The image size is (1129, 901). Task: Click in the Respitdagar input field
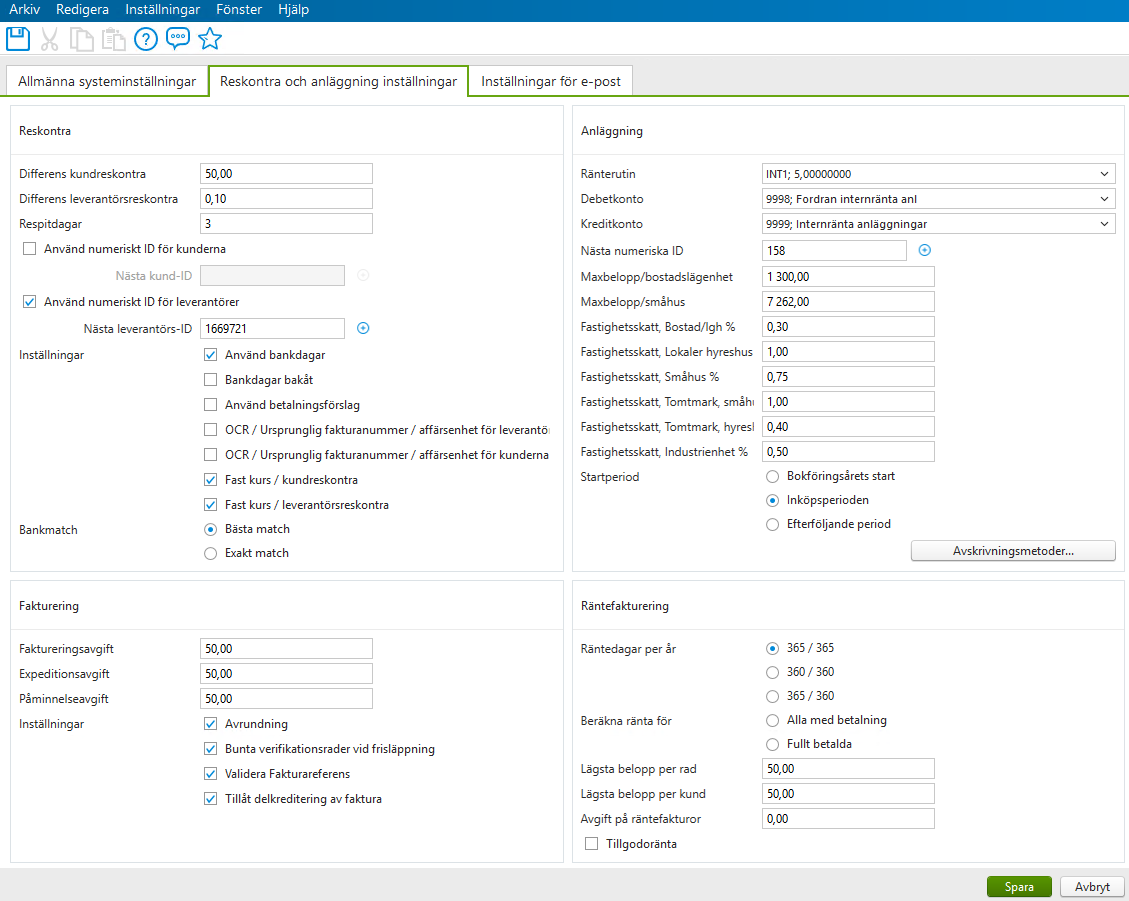(285, 223)
